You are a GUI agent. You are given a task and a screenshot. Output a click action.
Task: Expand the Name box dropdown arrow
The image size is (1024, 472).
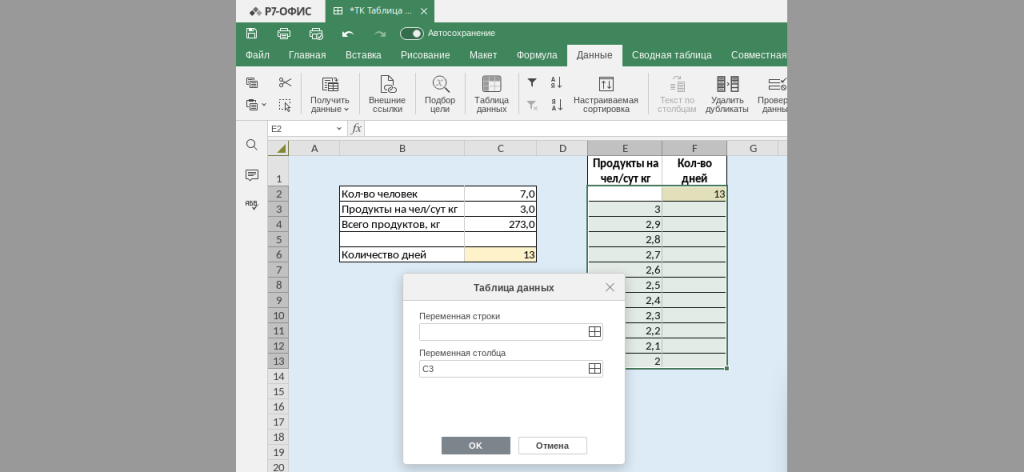click(x=339, y=129)
